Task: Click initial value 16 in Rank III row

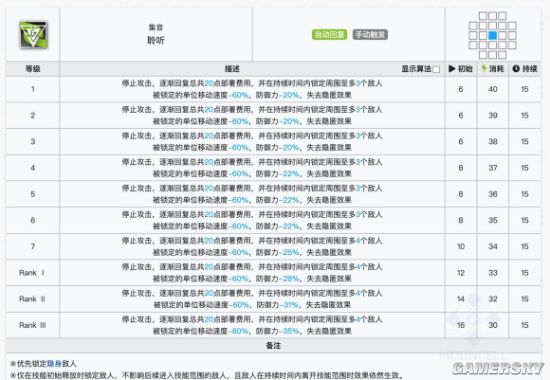Action: [461, 325]
